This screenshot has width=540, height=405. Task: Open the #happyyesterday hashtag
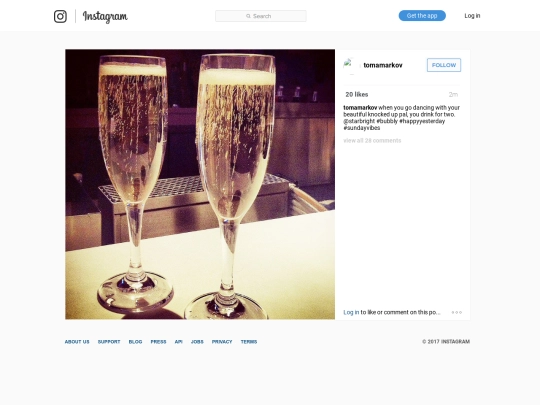[x=422, y=121]
